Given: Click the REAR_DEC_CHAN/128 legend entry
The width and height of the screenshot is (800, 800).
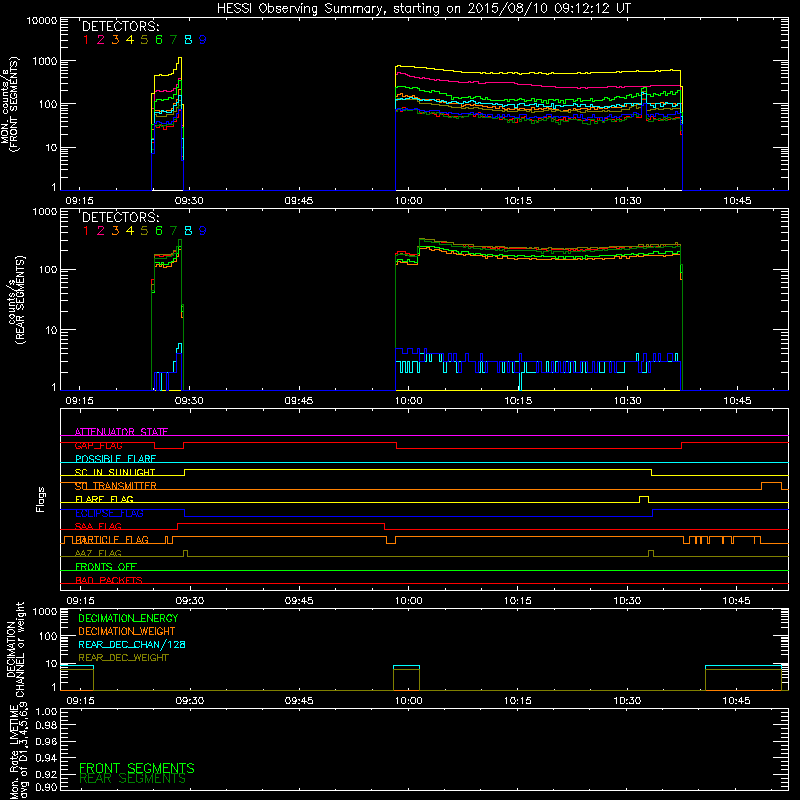Looking at the screenshot, I should [x=132, y=644].
